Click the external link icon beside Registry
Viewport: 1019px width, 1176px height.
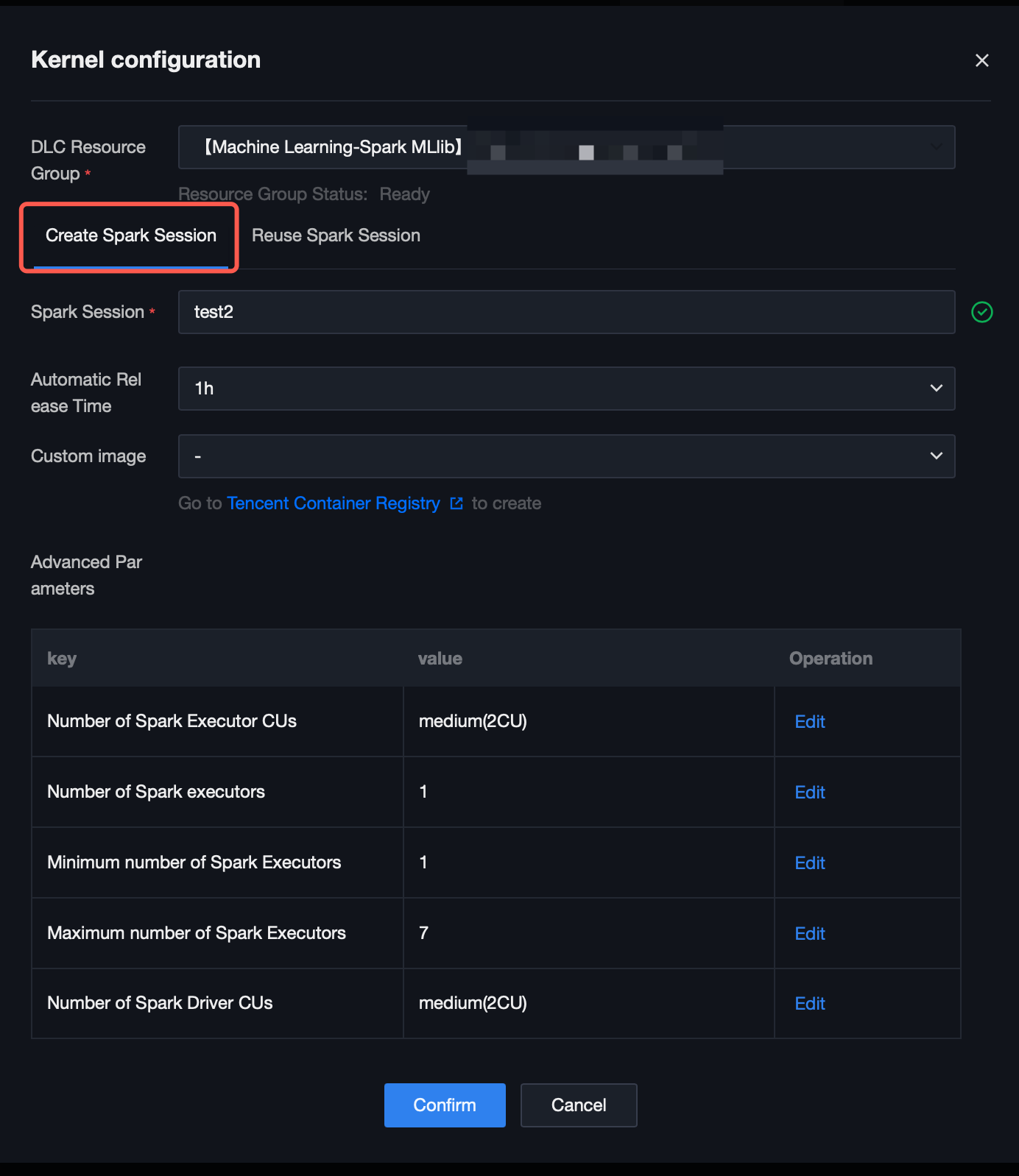coord(456,503)
